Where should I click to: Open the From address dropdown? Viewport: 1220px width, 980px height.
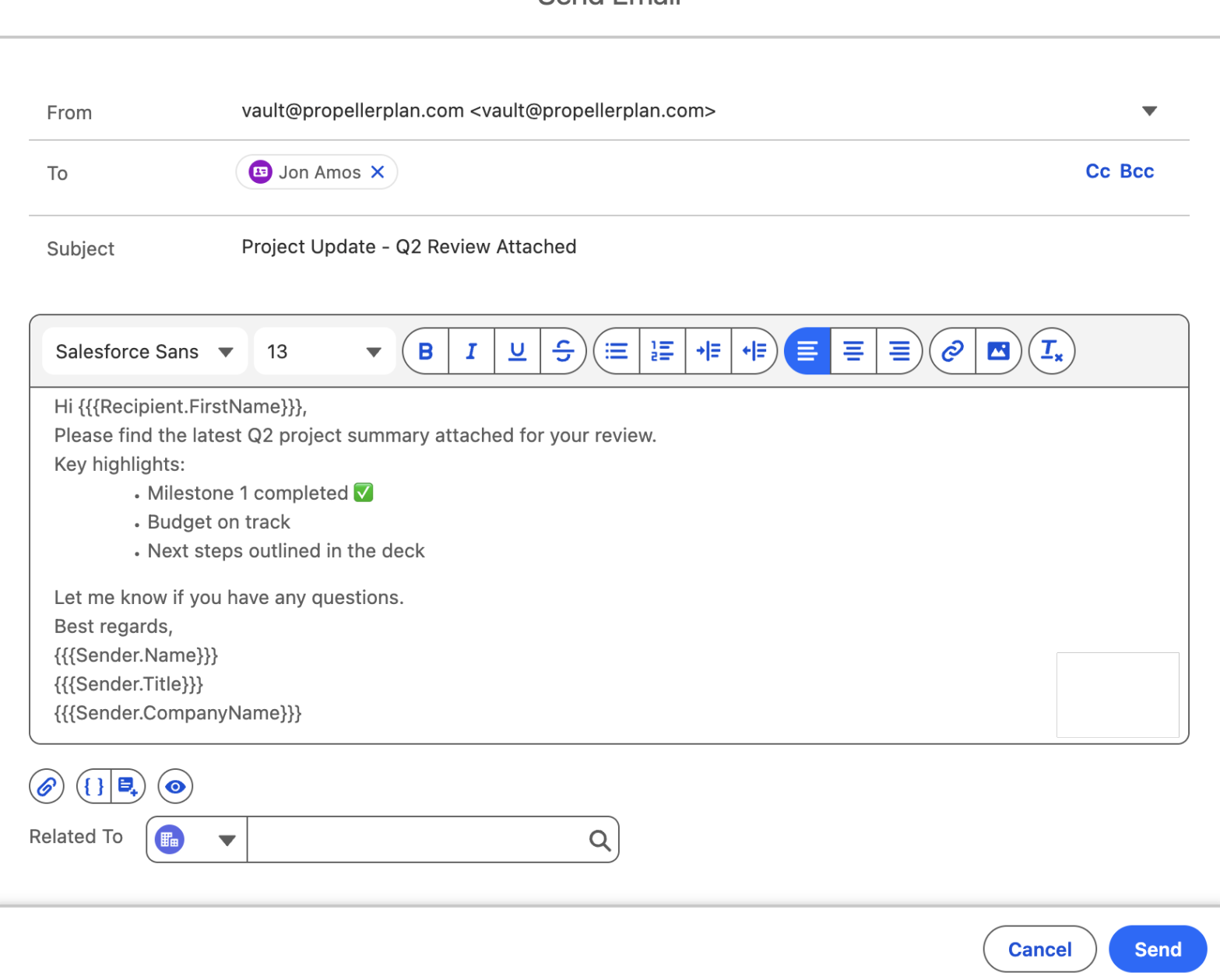[1149, 111]
